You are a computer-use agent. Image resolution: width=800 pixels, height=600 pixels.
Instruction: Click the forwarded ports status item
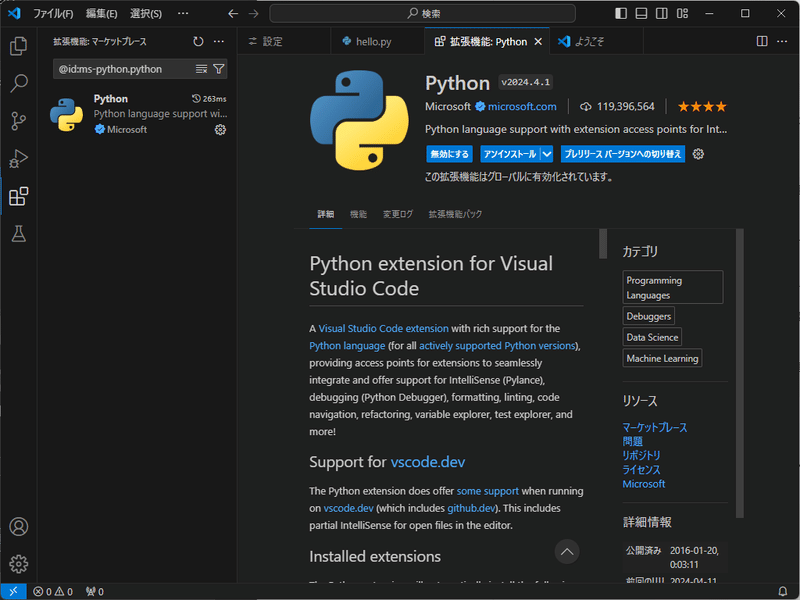(95, 591)
